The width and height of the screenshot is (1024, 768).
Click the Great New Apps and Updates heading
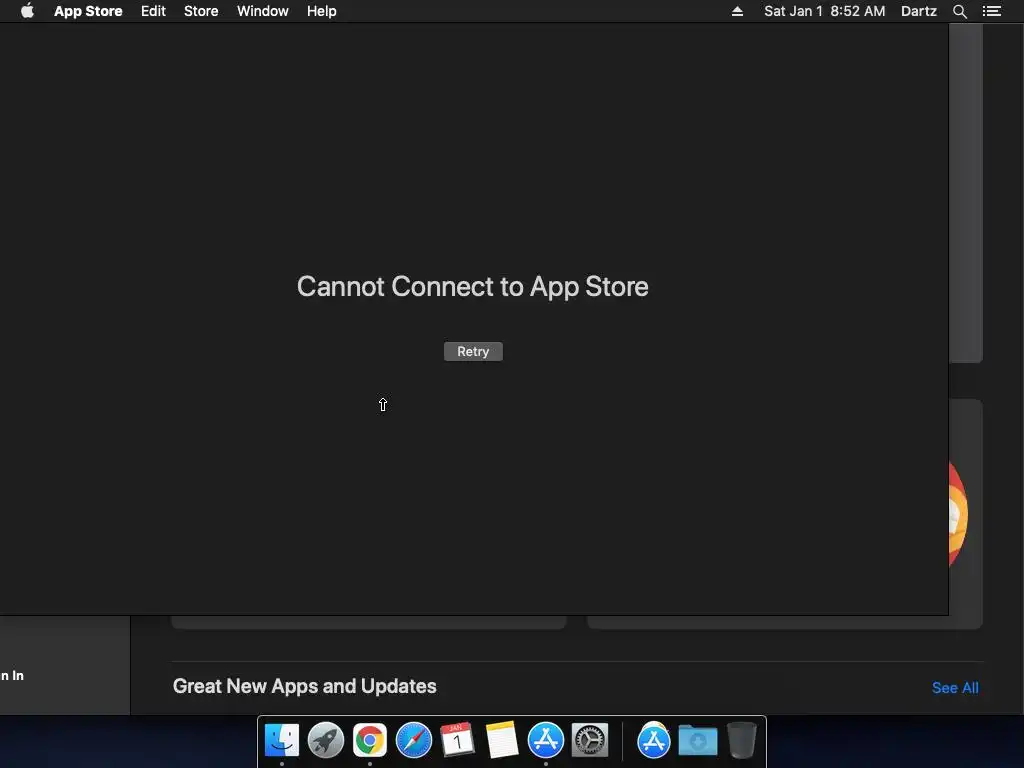point(305,686)
